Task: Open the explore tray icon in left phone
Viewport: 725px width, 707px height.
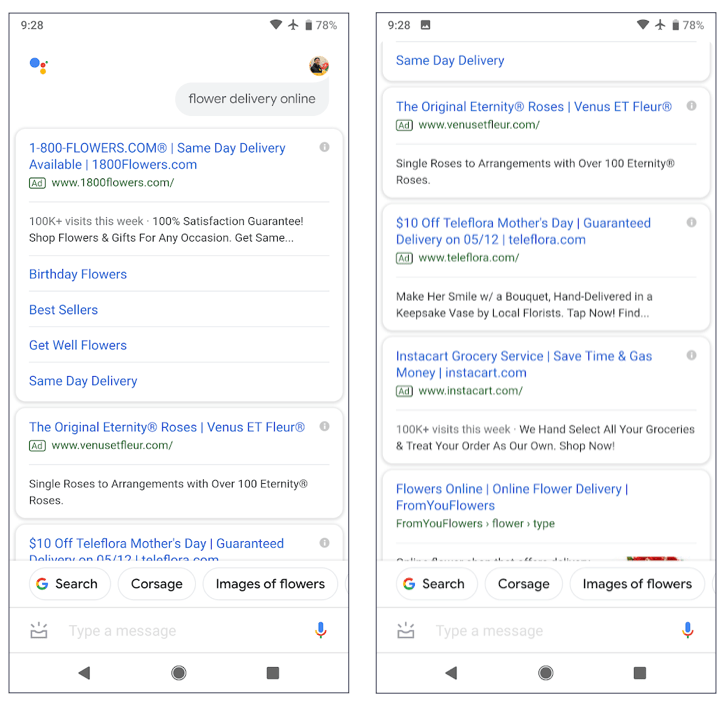Action: point(39,630)
